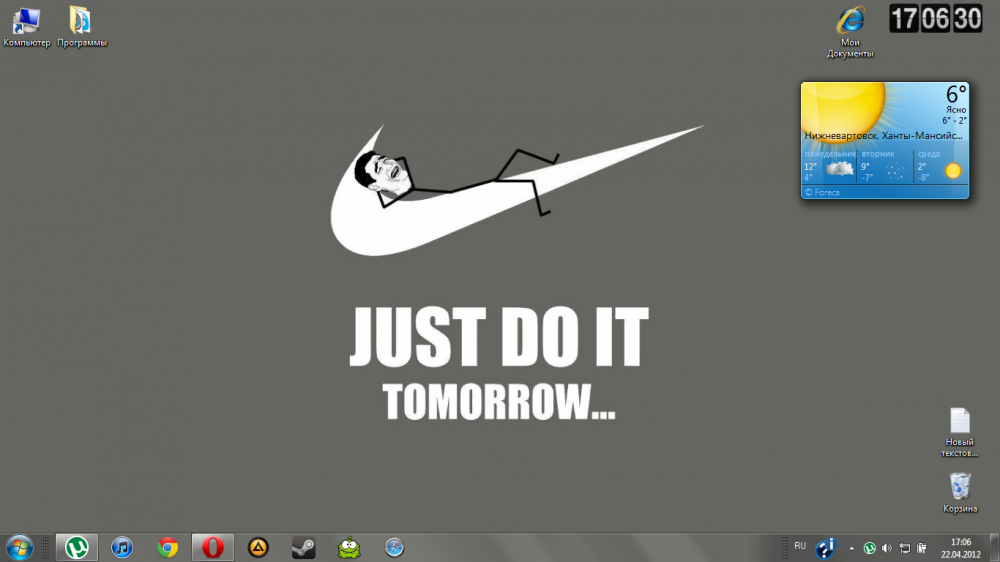Open the help question-mark tray icon
This screenshot has width=1000, height=562.
825,547
